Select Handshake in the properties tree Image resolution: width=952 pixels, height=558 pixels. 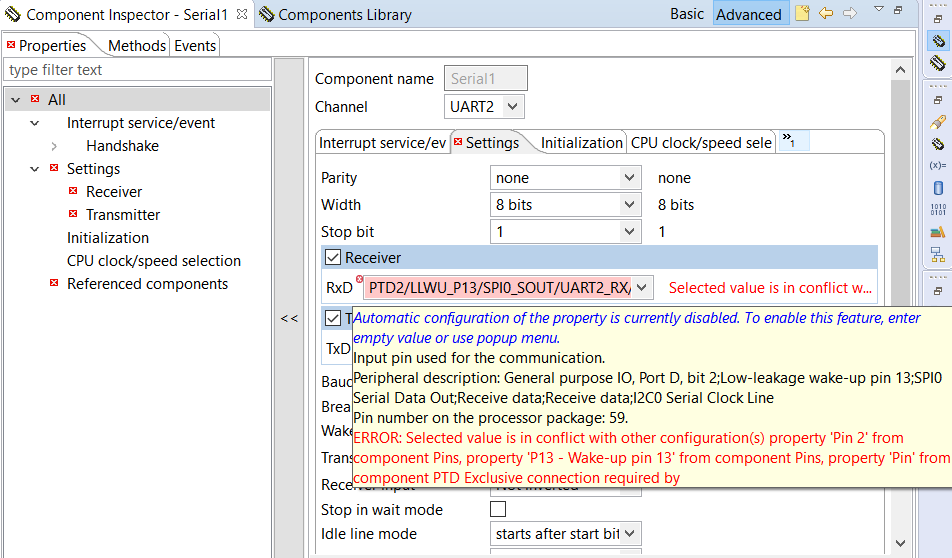coord(122,146)
